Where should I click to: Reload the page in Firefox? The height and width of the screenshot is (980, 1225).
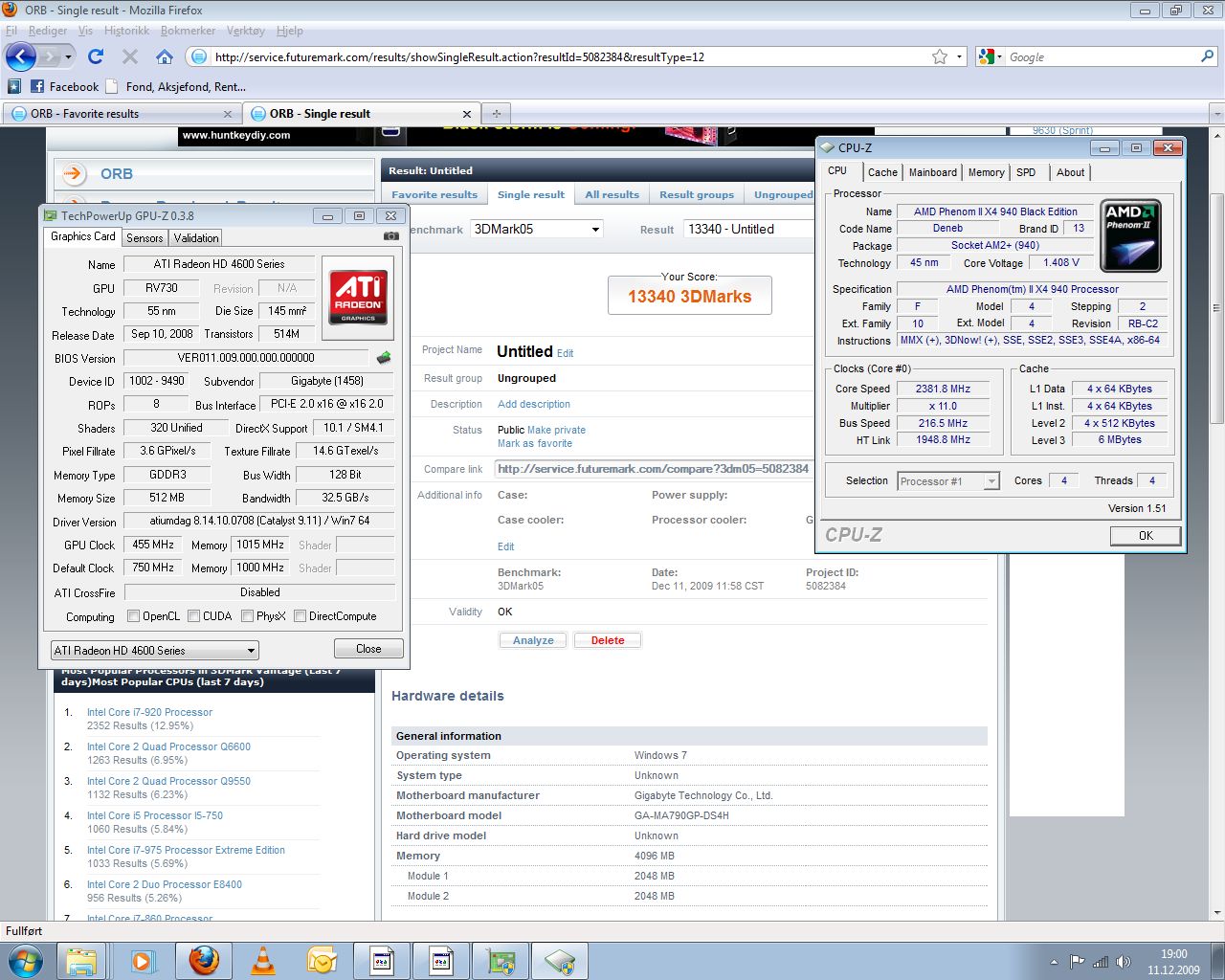(x=96, y=56)
